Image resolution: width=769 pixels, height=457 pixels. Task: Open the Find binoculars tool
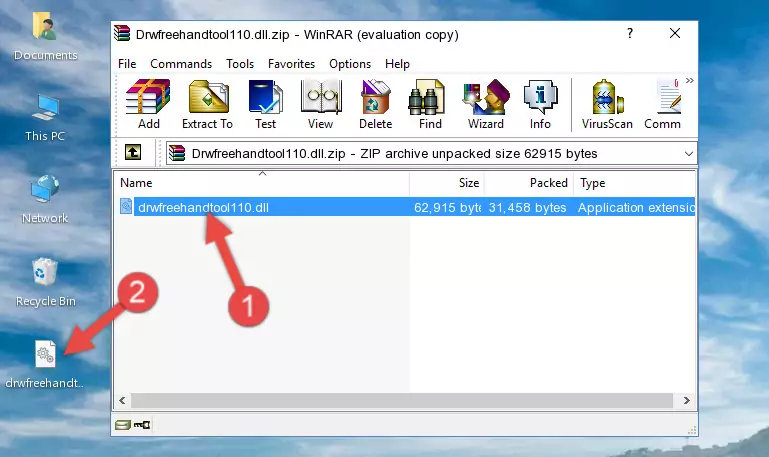click(x=430, y=104)
